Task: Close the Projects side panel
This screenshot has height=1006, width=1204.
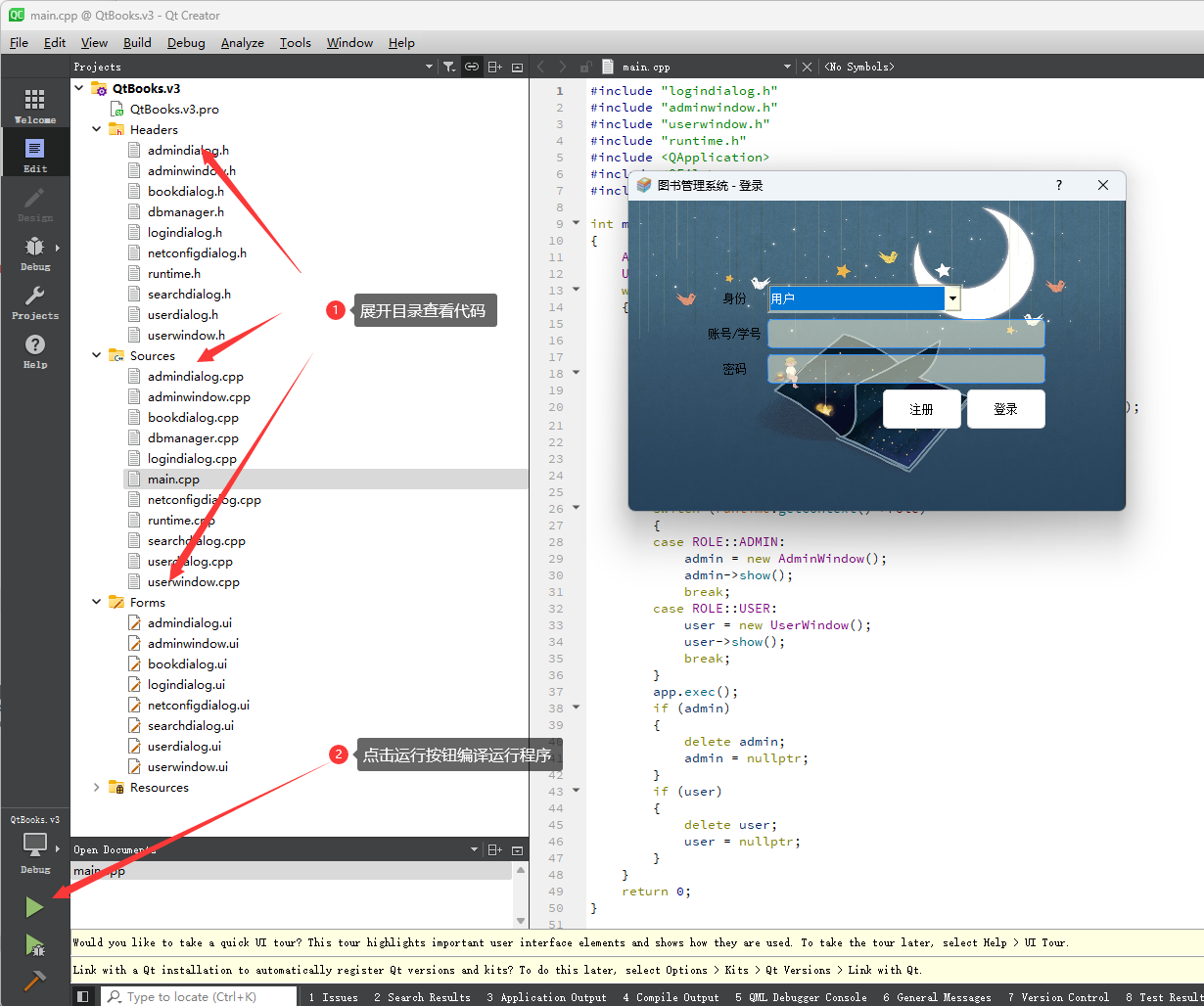Action: 517,67
